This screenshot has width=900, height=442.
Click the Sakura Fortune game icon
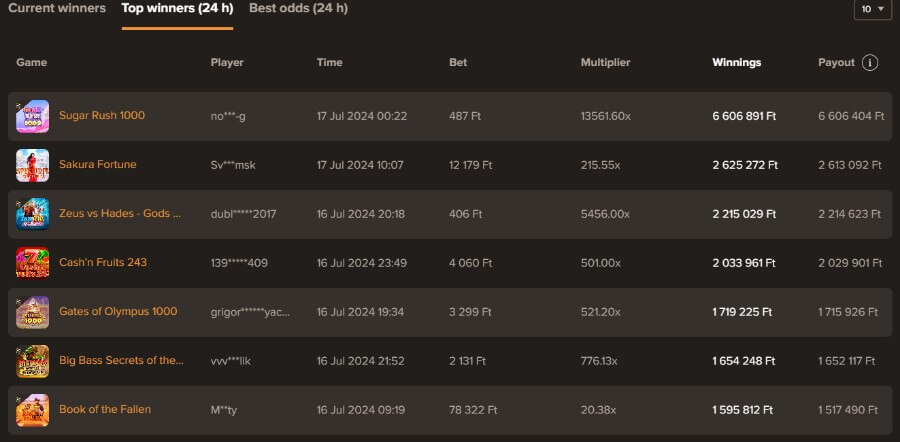point(32,165)
